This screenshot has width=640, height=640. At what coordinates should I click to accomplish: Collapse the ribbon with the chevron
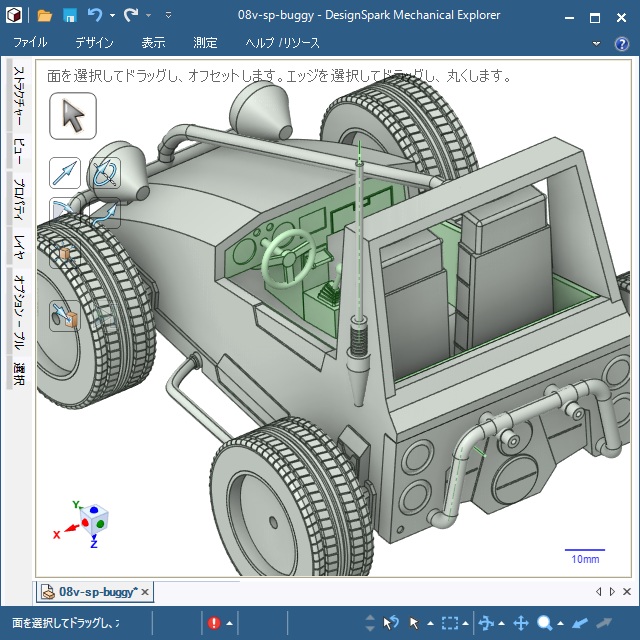coord(598,43)
